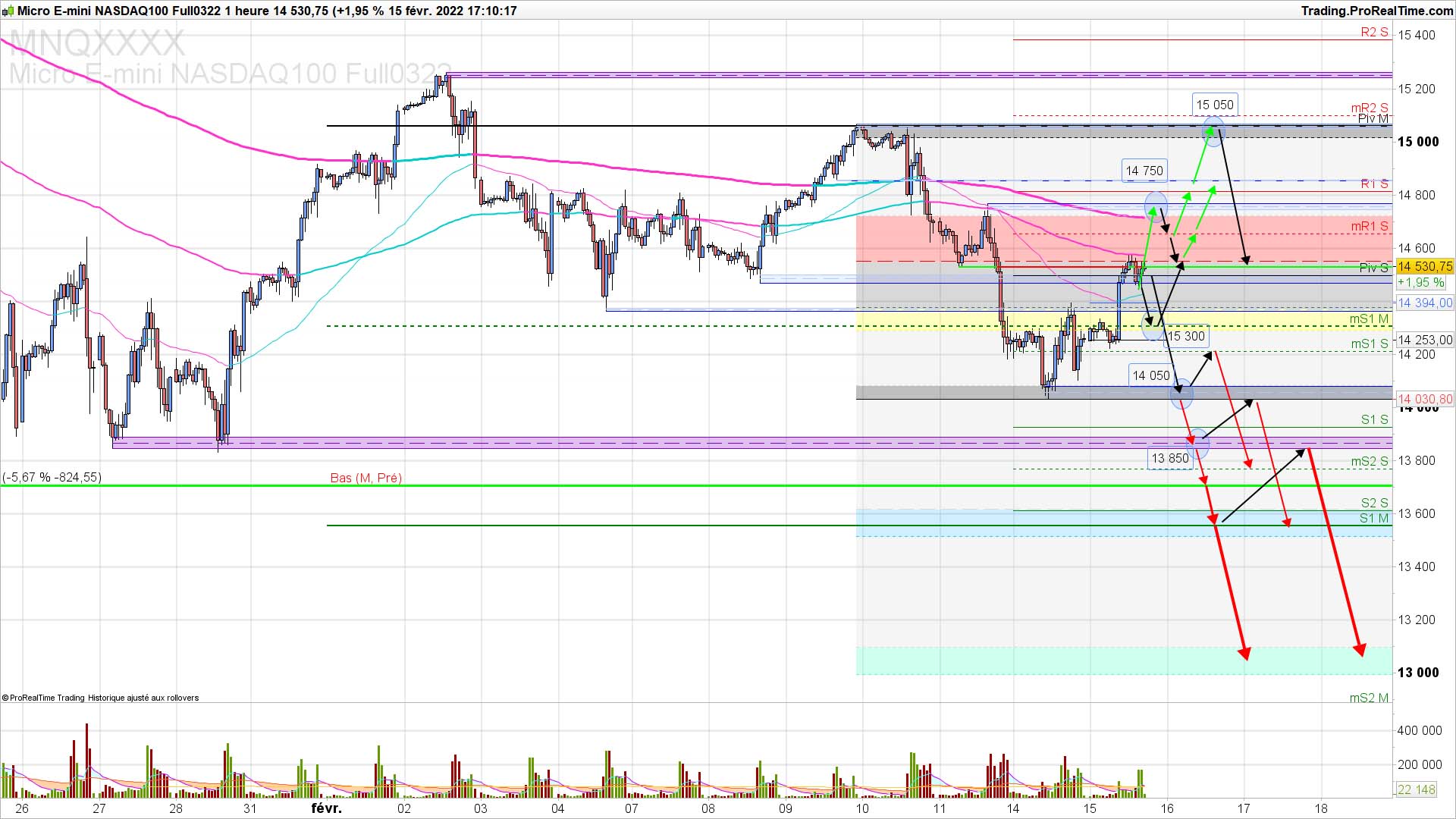
Task: Click the Bas (M, Pré) red label
Action: coord(366,478)
